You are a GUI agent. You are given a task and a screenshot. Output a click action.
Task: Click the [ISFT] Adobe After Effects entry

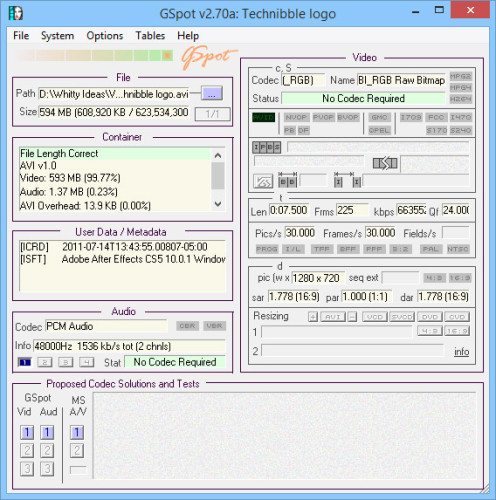[x=123, y=259]
